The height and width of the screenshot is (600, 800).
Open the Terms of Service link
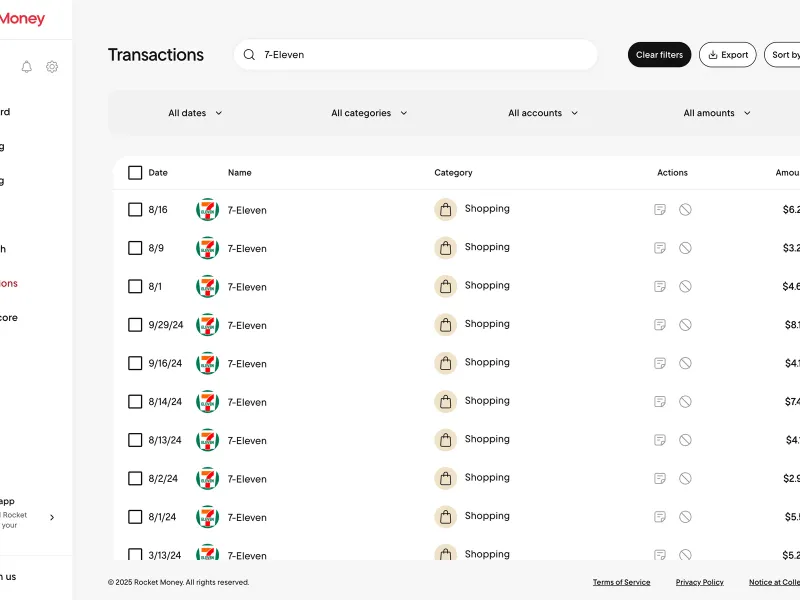tap(621, 582)
